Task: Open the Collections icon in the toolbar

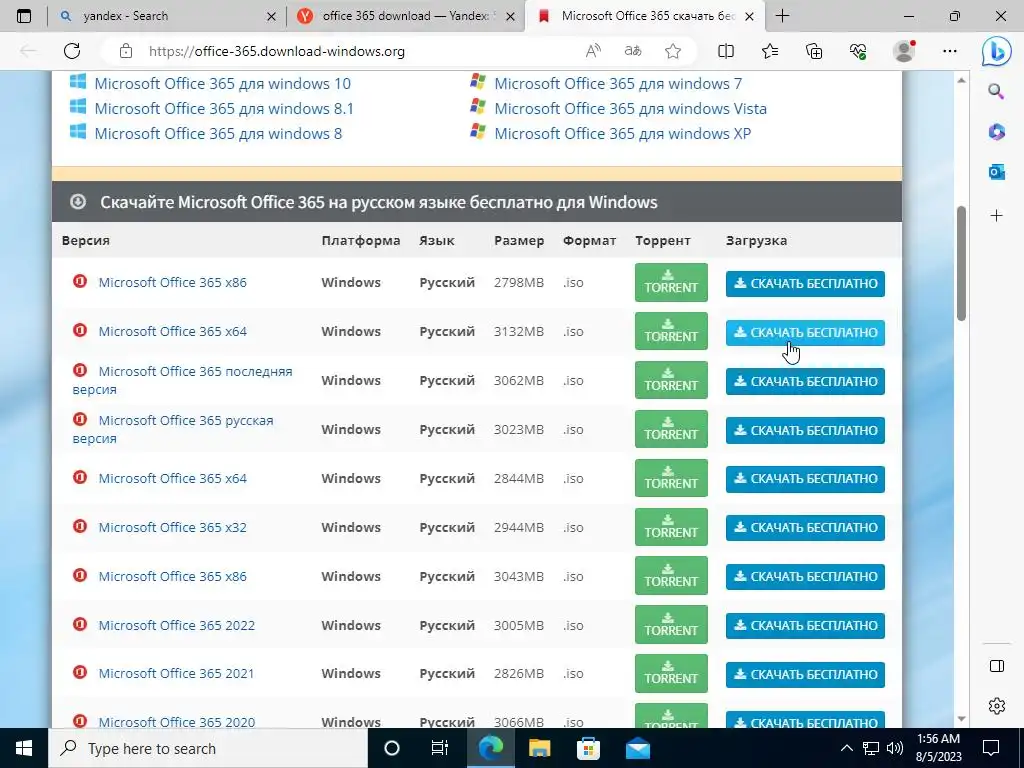Action: coord(814,51)
